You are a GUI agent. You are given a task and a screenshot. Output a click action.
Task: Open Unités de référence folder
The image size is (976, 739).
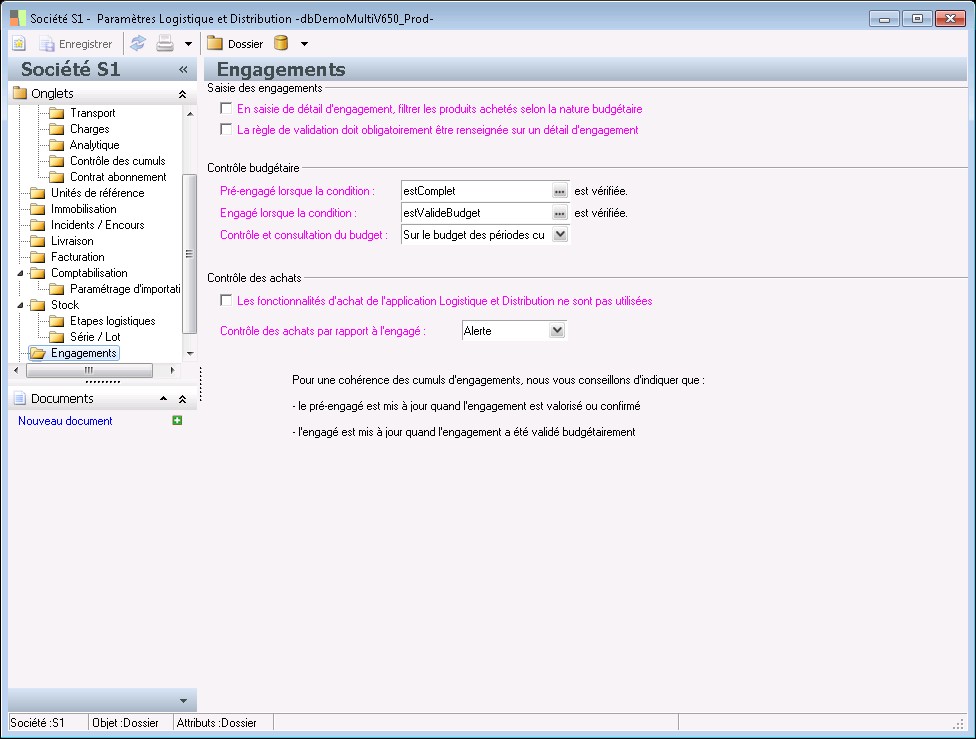pos(97,193)
